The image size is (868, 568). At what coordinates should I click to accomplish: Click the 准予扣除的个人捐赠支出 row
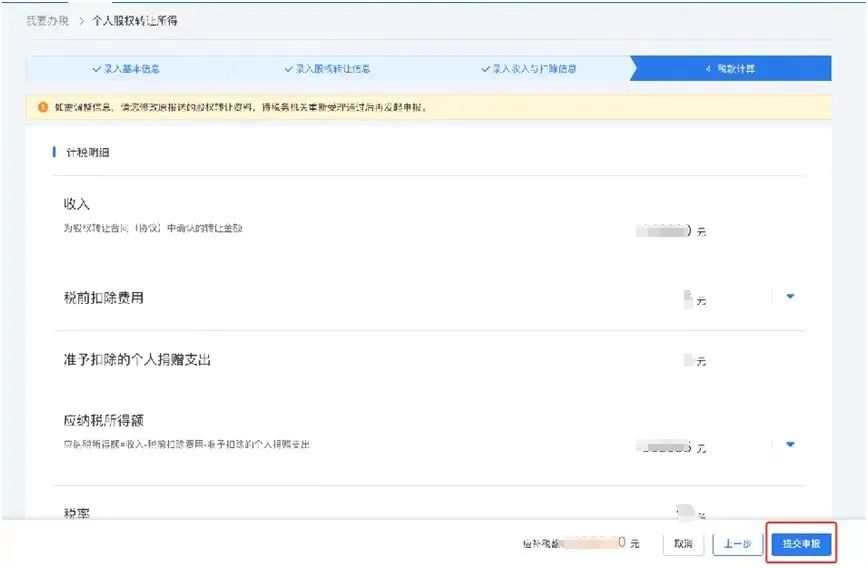coord(429,360)
